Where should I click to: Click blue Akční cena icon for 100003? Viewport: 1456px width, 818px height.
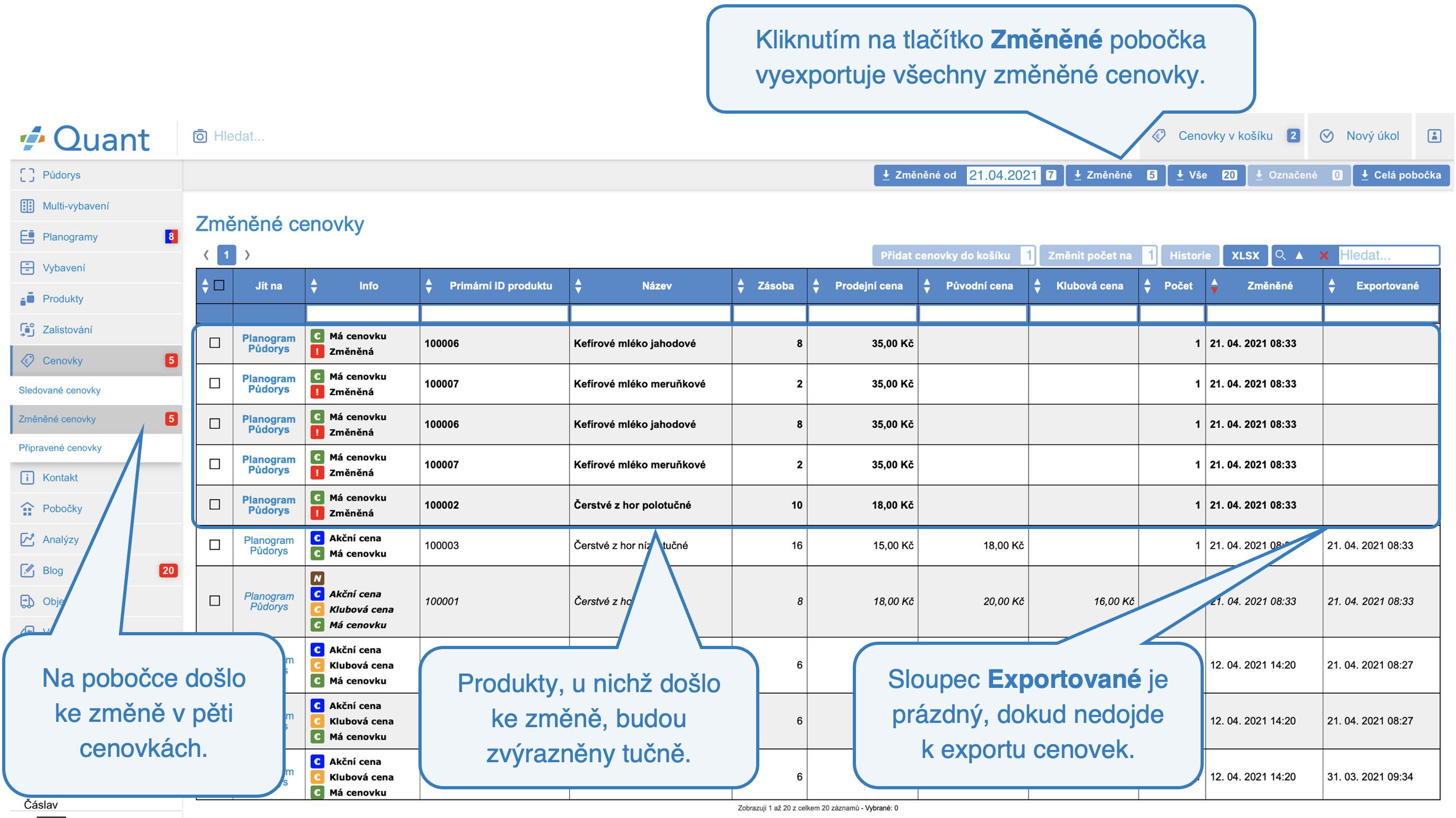pos(318,538)
